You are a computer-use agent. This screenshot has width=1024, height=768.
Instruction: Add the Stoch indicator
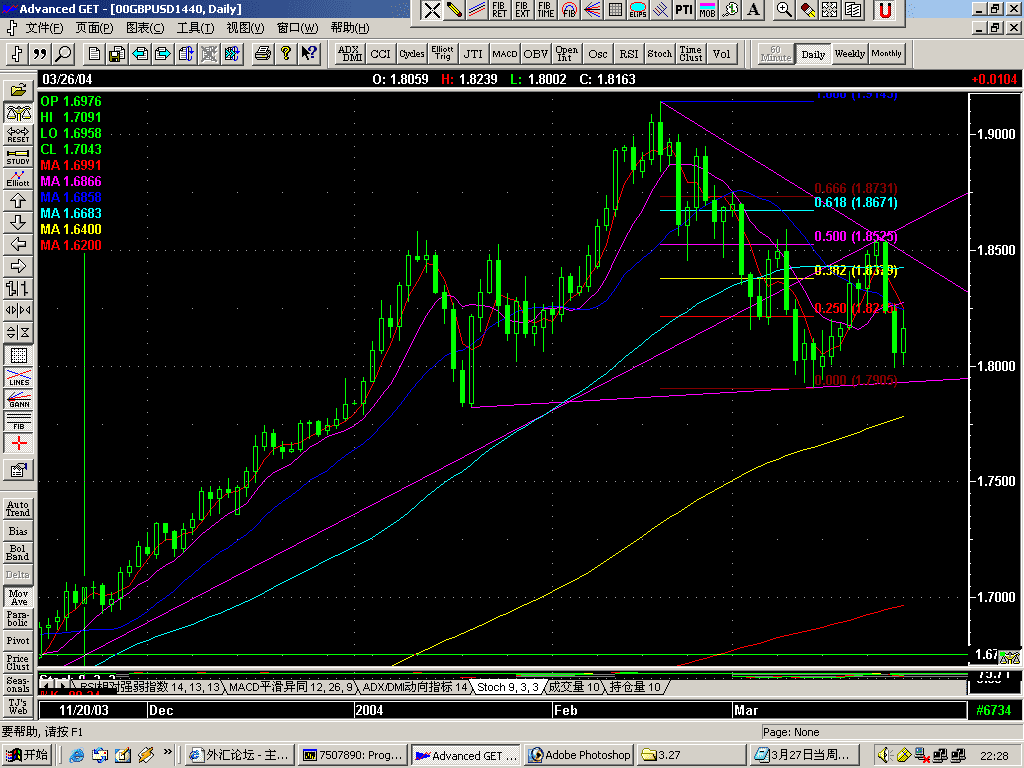pos(660,54)
